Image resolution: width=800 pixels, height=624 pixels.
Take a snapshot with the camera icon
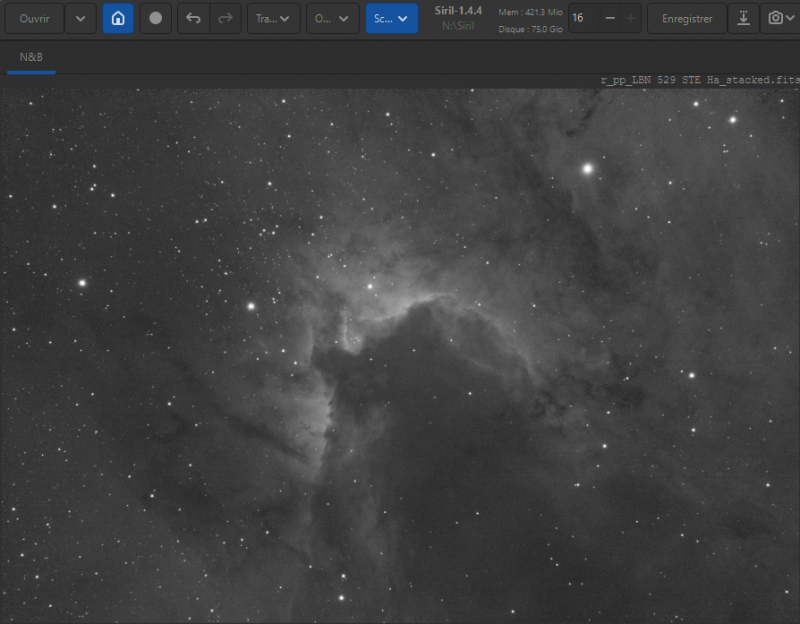coord(775,18)
